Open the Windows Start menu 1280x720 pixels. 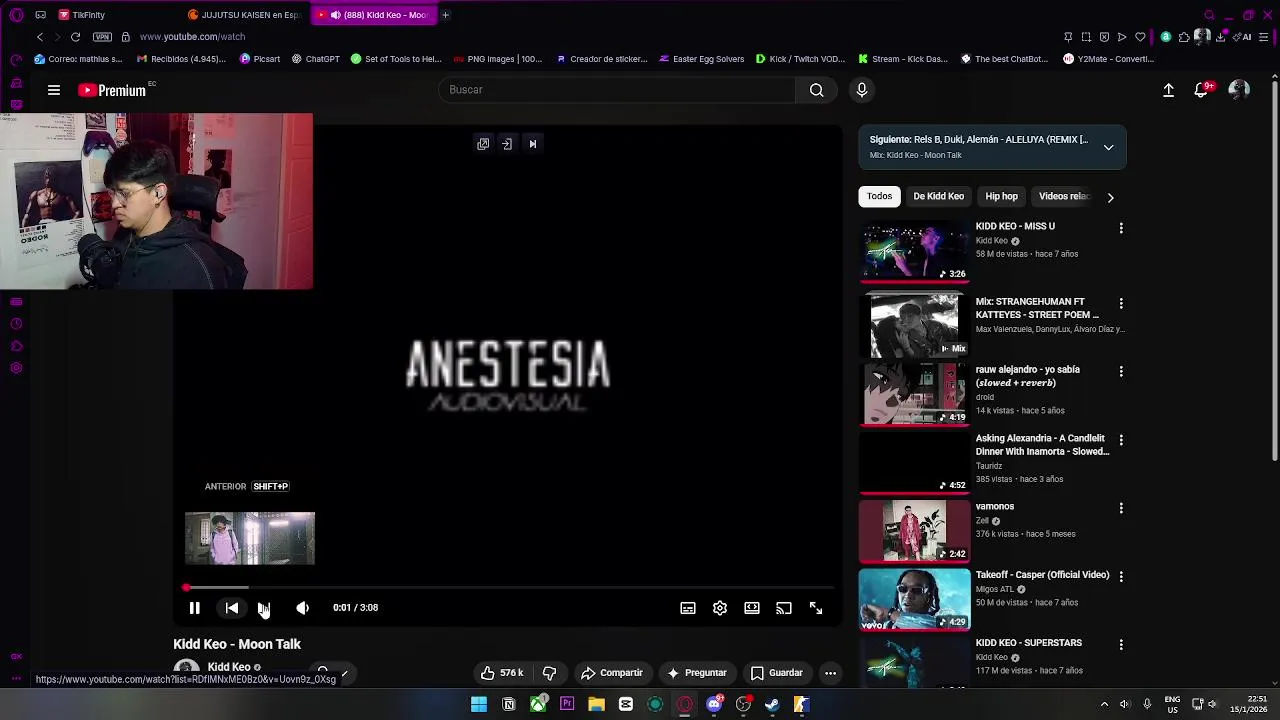[x=479, y=705]
